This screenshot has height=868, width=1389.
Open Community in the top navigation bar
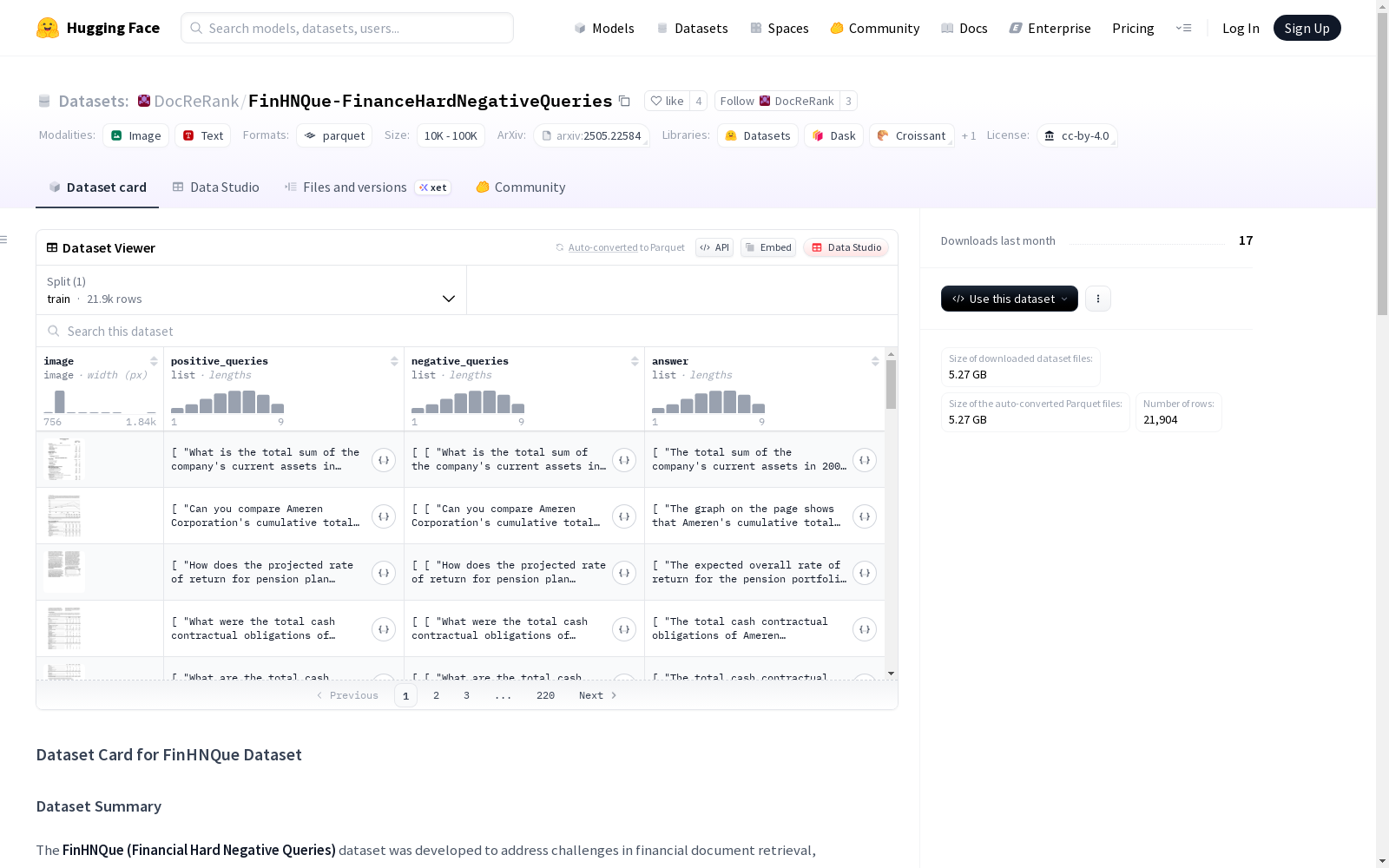click(x=875, y=28)
